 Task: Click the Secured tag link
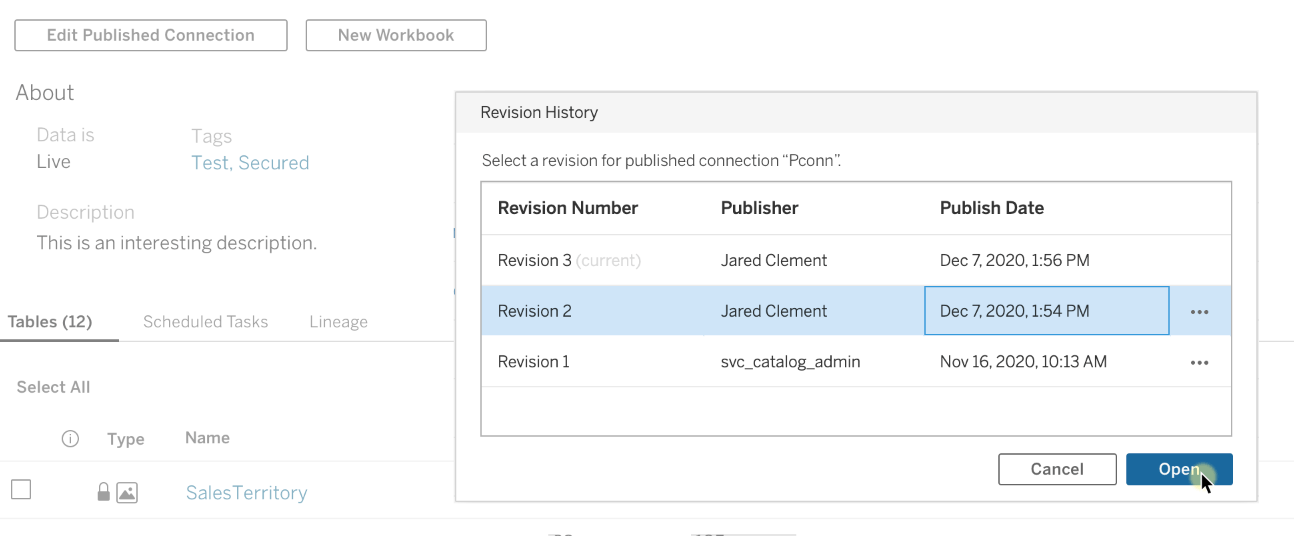(273, 163)
